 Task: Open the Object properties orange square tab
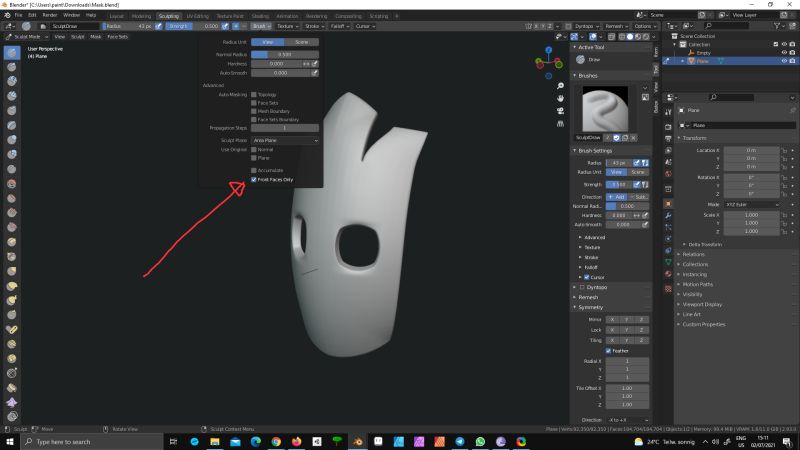668,204
